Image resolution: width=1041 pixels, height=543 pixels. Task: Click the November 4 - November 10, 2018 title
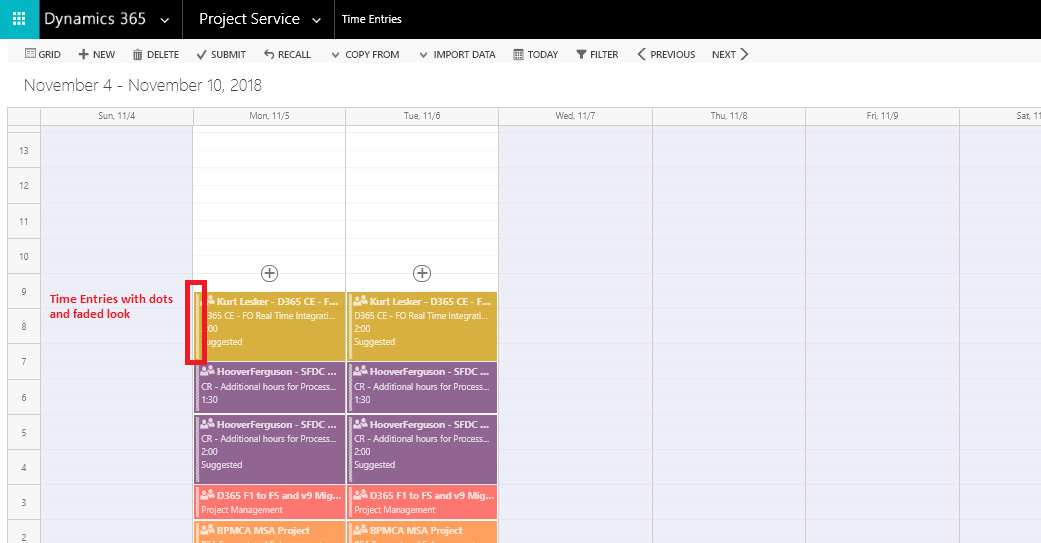click(143, 86)
